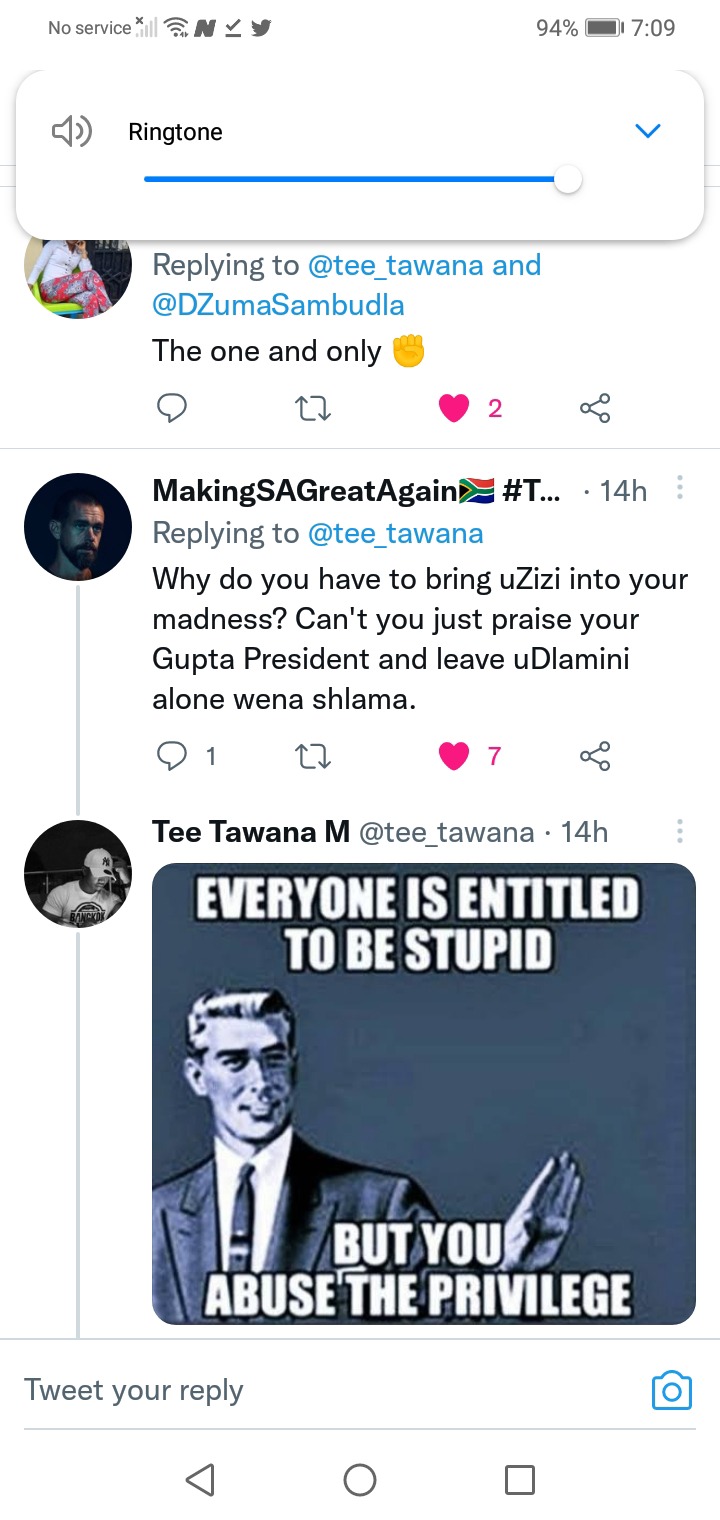This screenshot has height=1520, width=720.
Task: Reply to the "The one and only" tweet
Action: click(172, 408)
